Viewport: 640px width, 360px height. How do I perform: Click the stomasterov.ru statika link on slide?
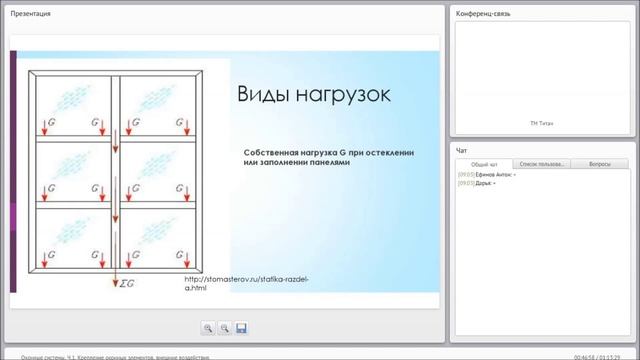click(246, 283)
